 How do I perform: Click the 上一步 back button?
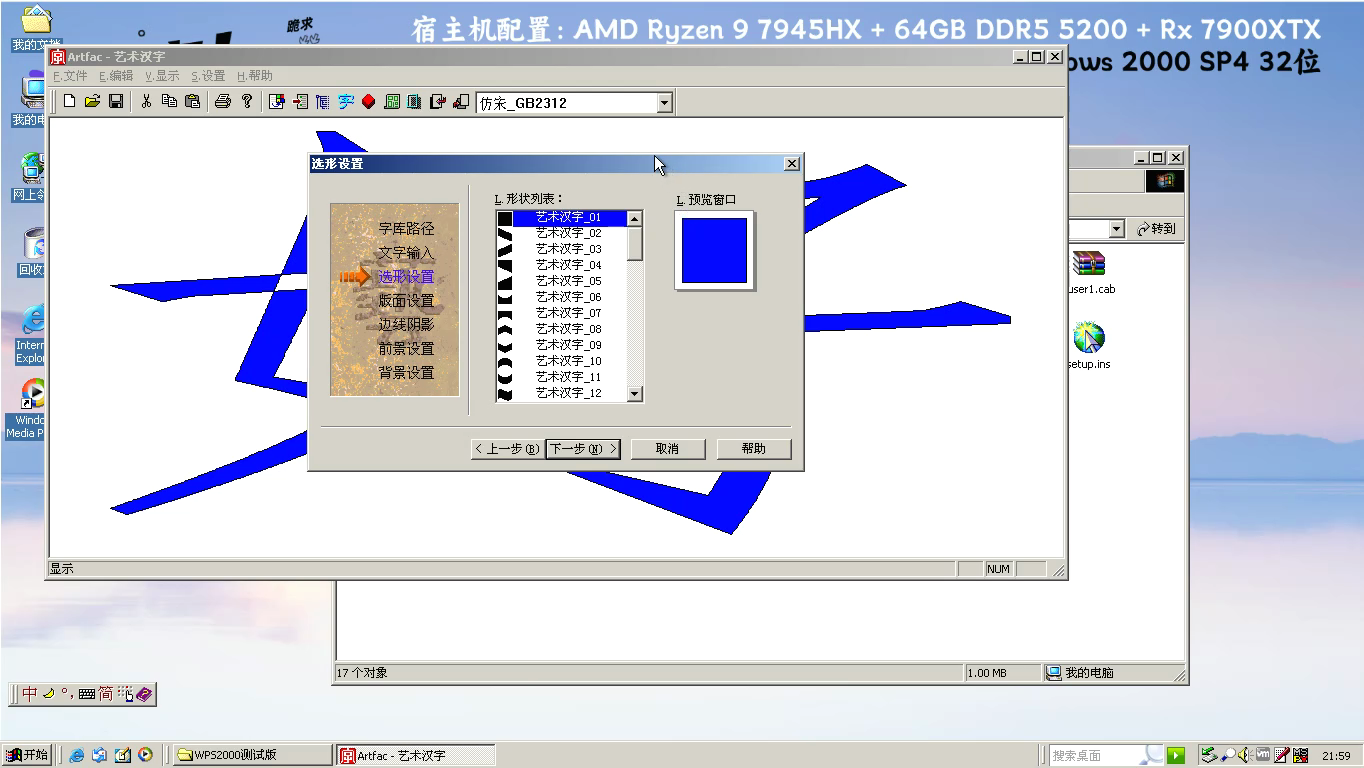pos(507,449)
